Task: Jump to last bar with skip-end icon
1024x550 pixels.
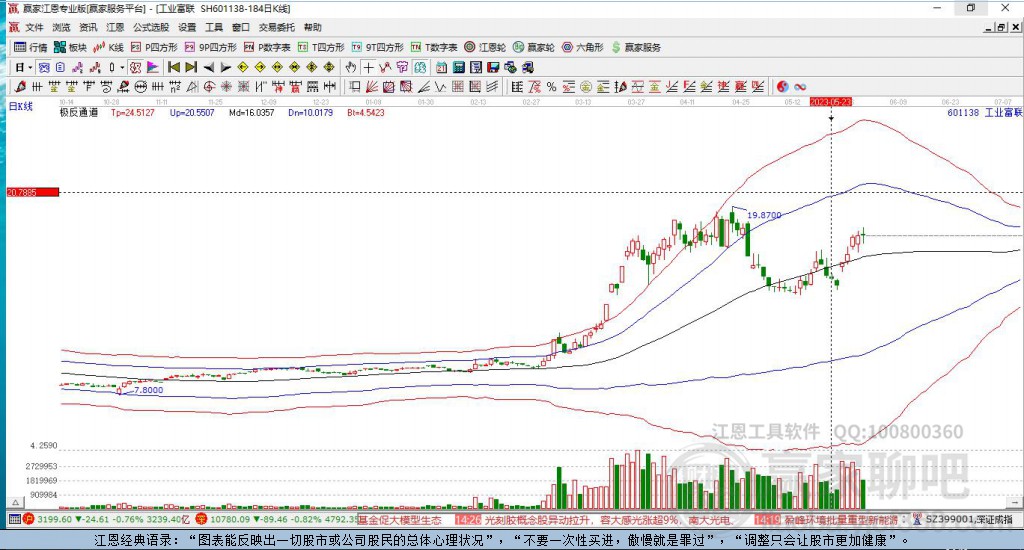Action: point(191,67)
